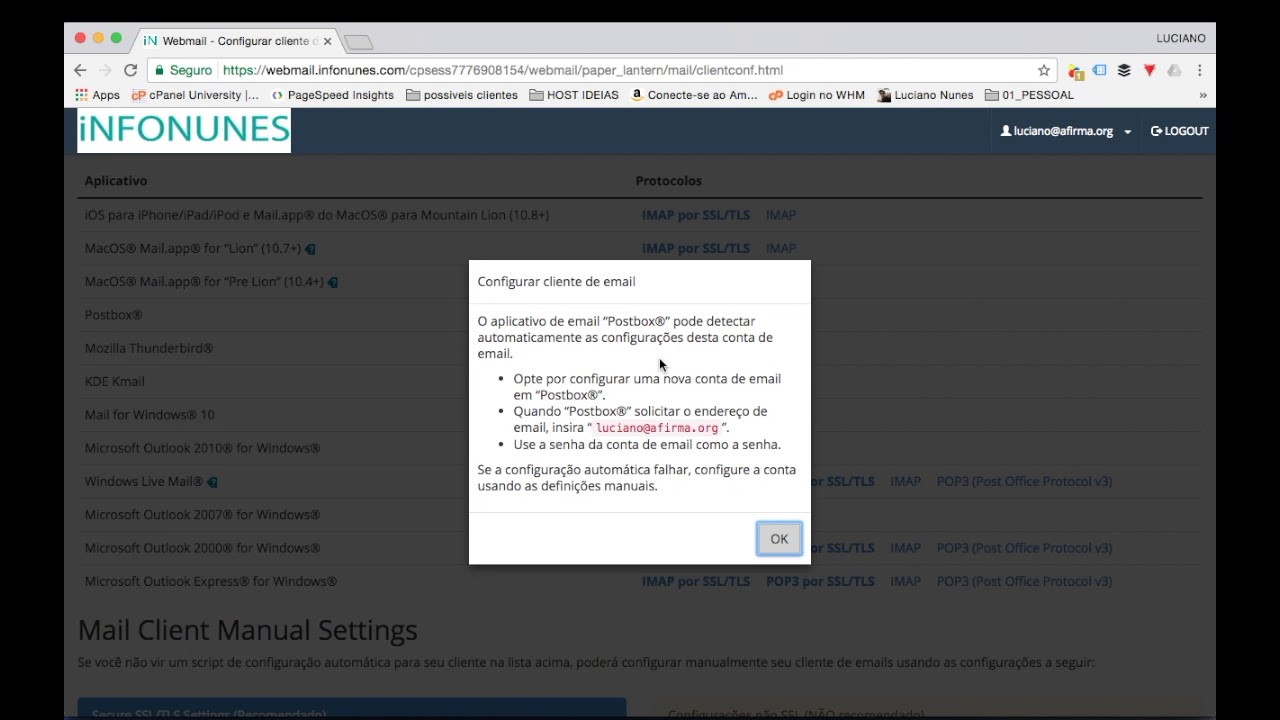Show the hidden bookmarks overflow chevron
This screenshot has width=1280, height=720.
click(x=1202, y=95)
